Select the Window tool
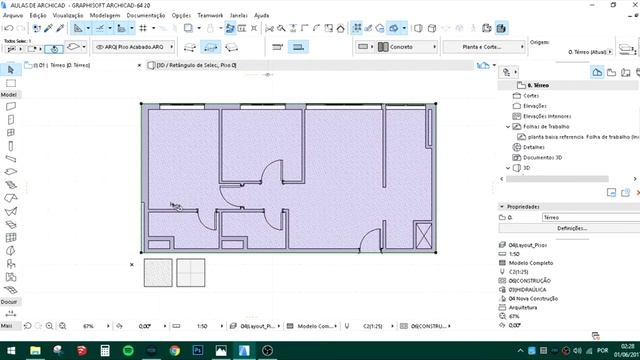Screen dimensions: 640x360 coord(11,133)
